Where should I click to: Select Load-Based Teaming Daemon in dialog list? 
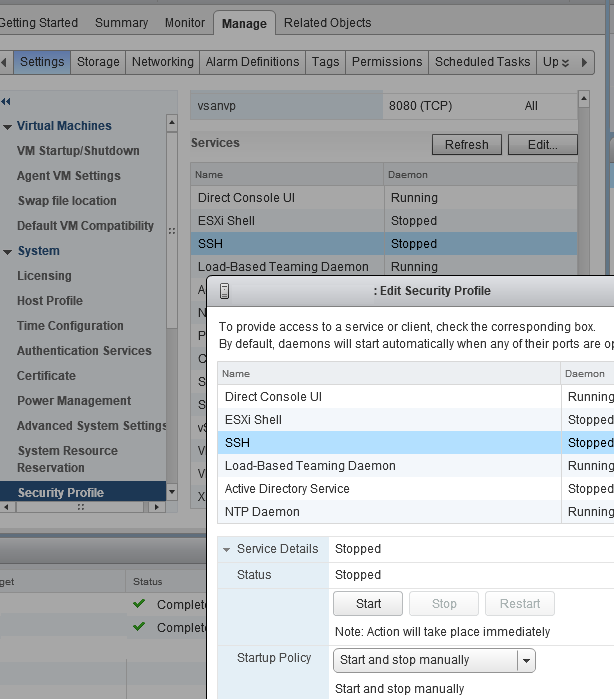coord(416,465)
